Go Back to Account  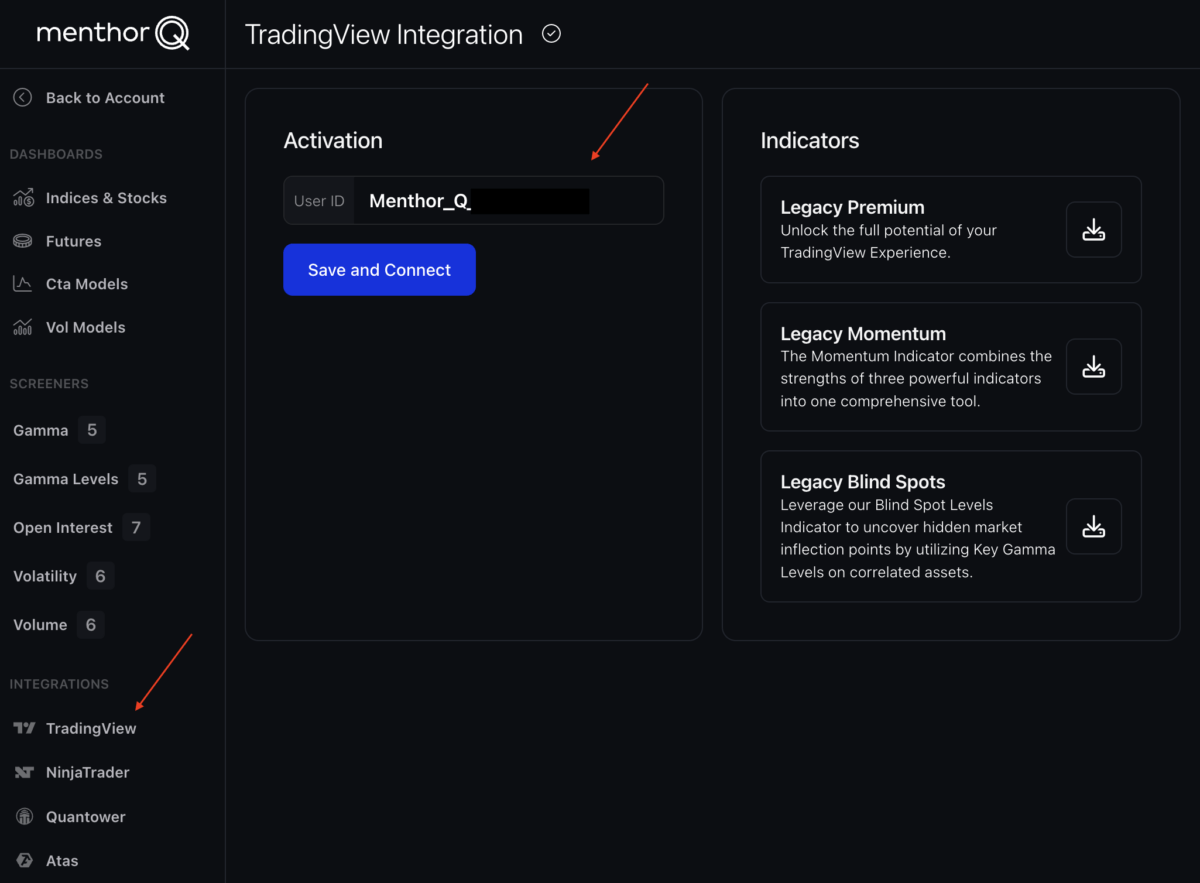[105, 97]
